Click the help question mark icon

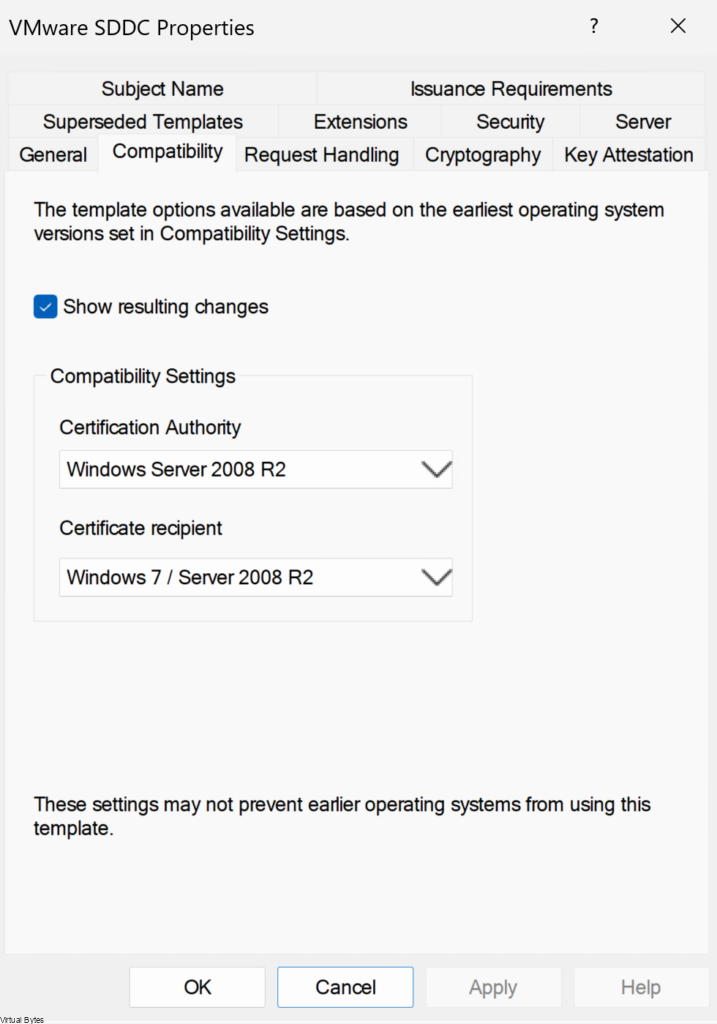pyautogui.click(x=593, y=27)
